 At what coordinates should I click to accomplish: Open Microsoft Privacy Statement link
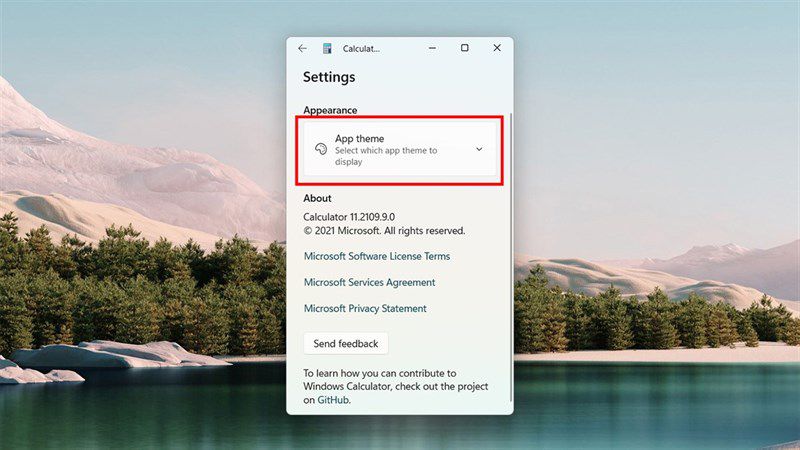365,308
